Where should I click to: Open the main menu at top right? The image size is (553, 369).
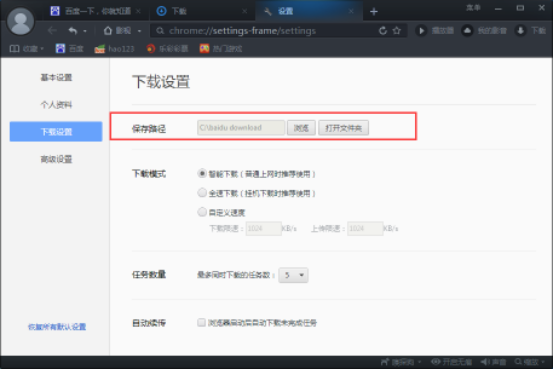(x=473, y=8)
